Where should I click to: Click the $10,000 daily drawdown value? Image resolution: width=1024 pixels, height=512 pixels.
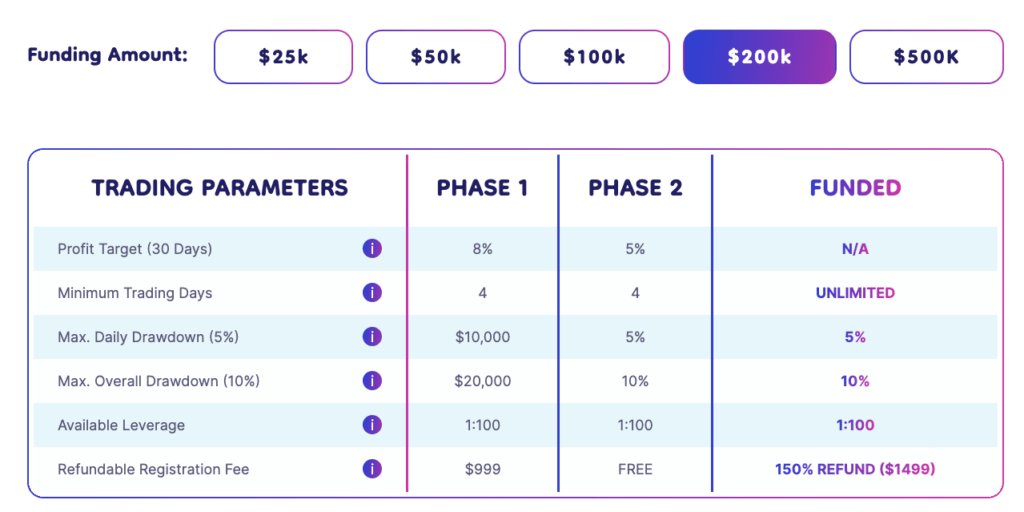(482, 337)
